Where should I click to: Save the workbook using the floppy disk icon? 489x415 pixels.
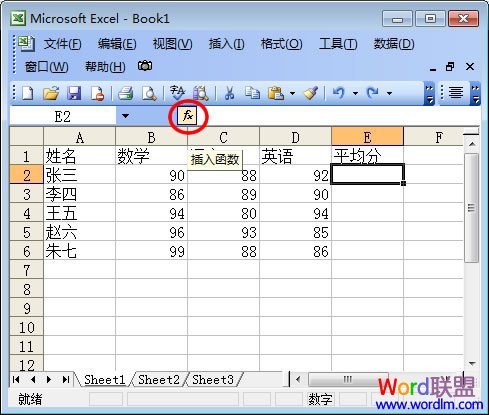click(x=74, y=93)
